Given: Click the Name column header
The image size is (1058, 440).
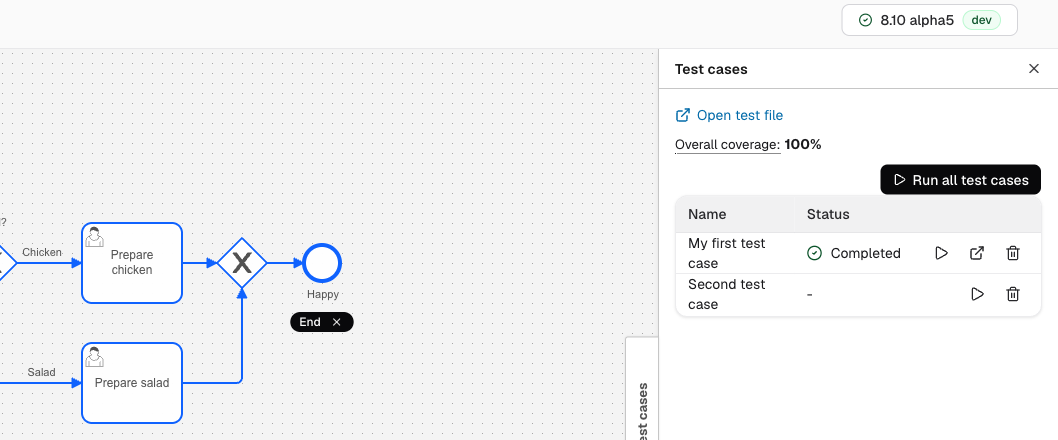Looking at the screenshot, I should (707, 215).
